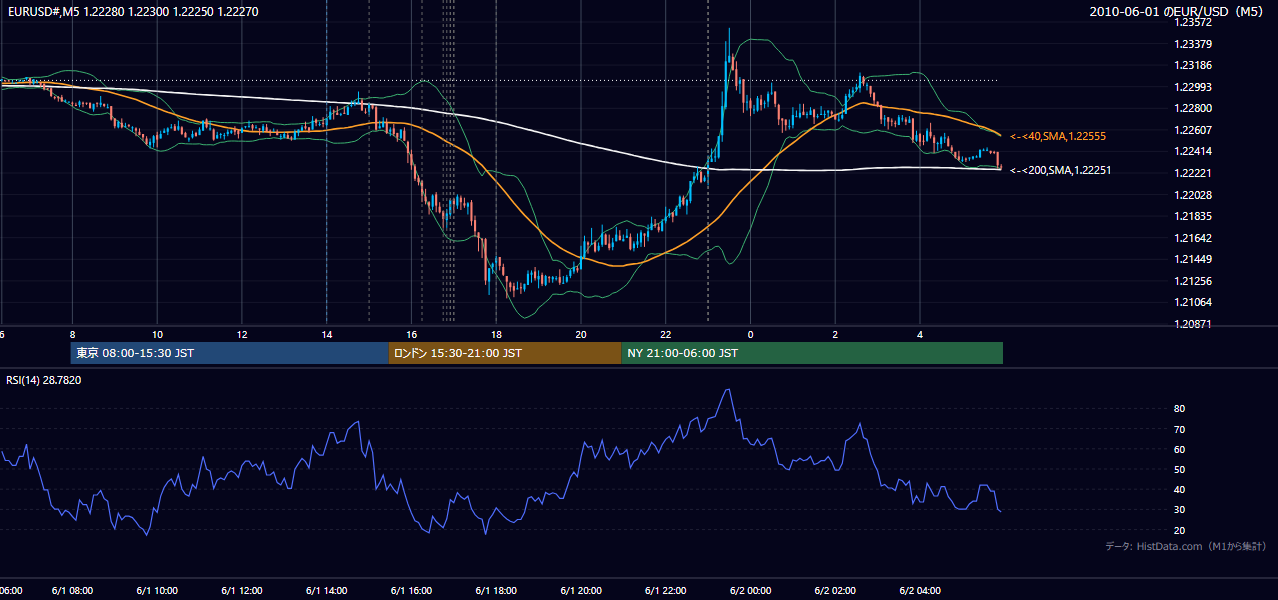Click price axis value 1.20871
Viewport: 1278px width, 600px height.
point(1193,324)
